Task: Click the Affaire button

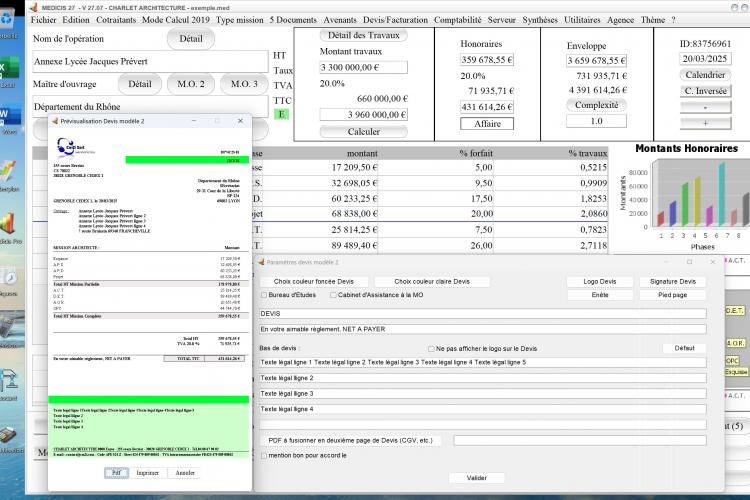Action: click(487, 124)
